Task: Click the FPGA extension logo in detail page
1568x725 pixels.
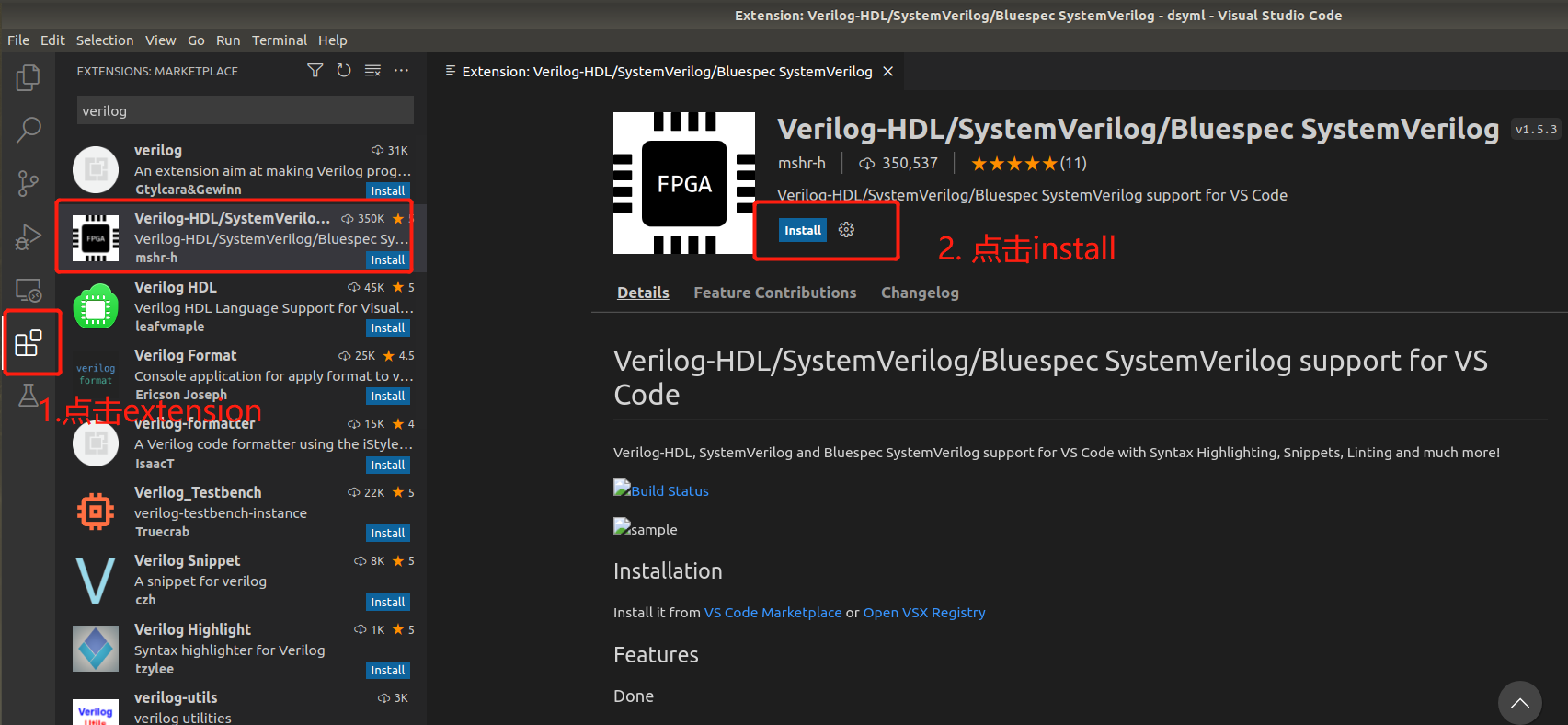Action: 684,183
